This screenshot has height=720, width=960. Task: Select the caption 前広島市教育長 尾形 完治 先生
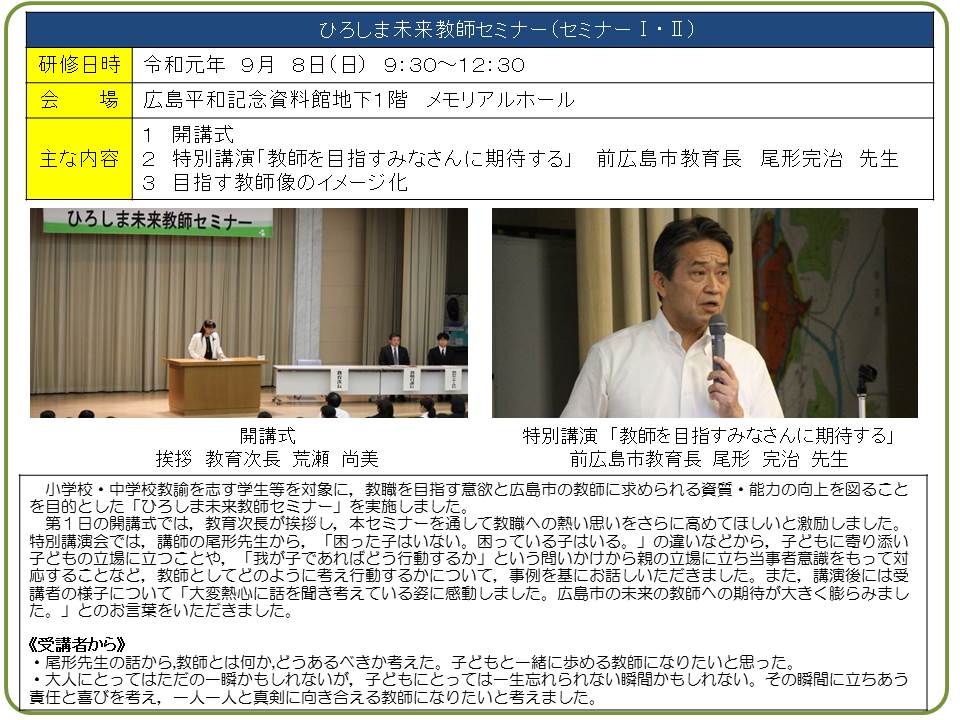click(708, 459)
